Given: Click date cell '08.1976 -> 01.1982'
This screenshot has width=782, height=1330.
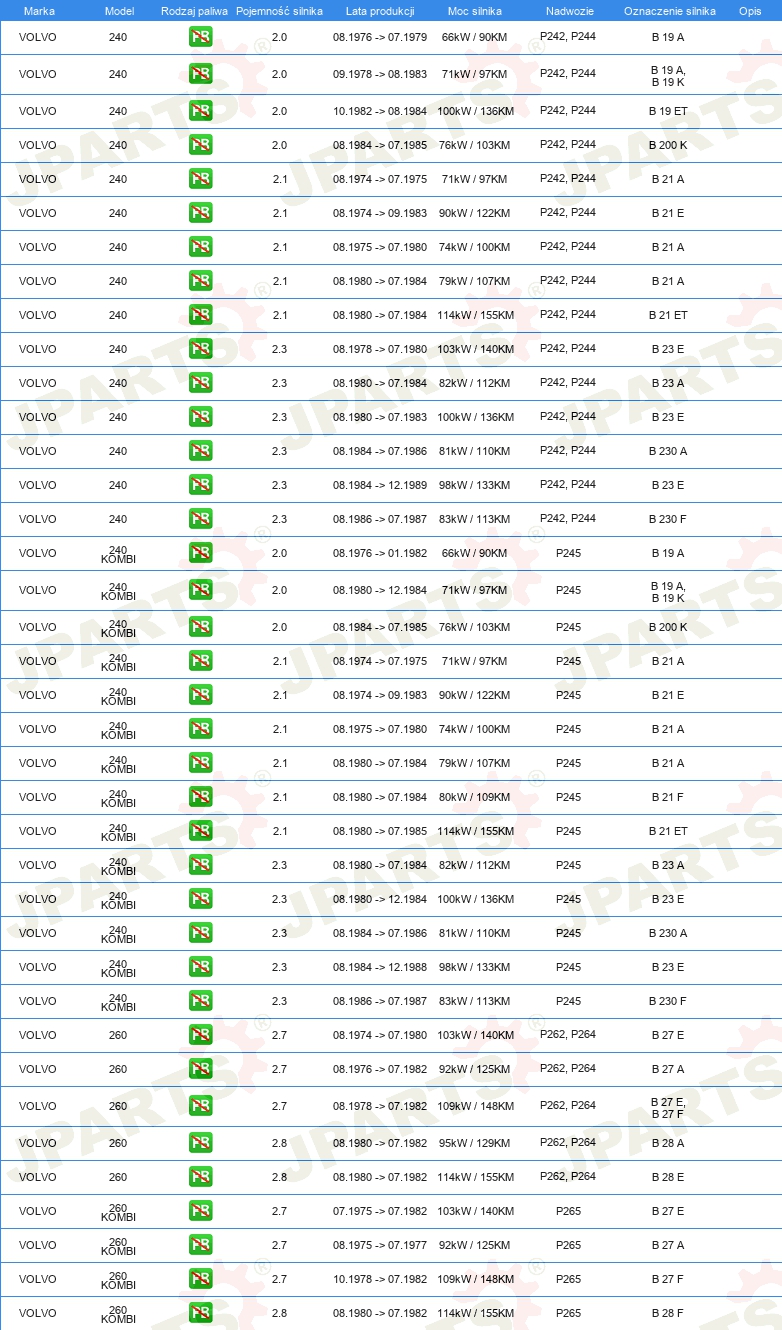Looking at the screenshot, I should (380, 553).
